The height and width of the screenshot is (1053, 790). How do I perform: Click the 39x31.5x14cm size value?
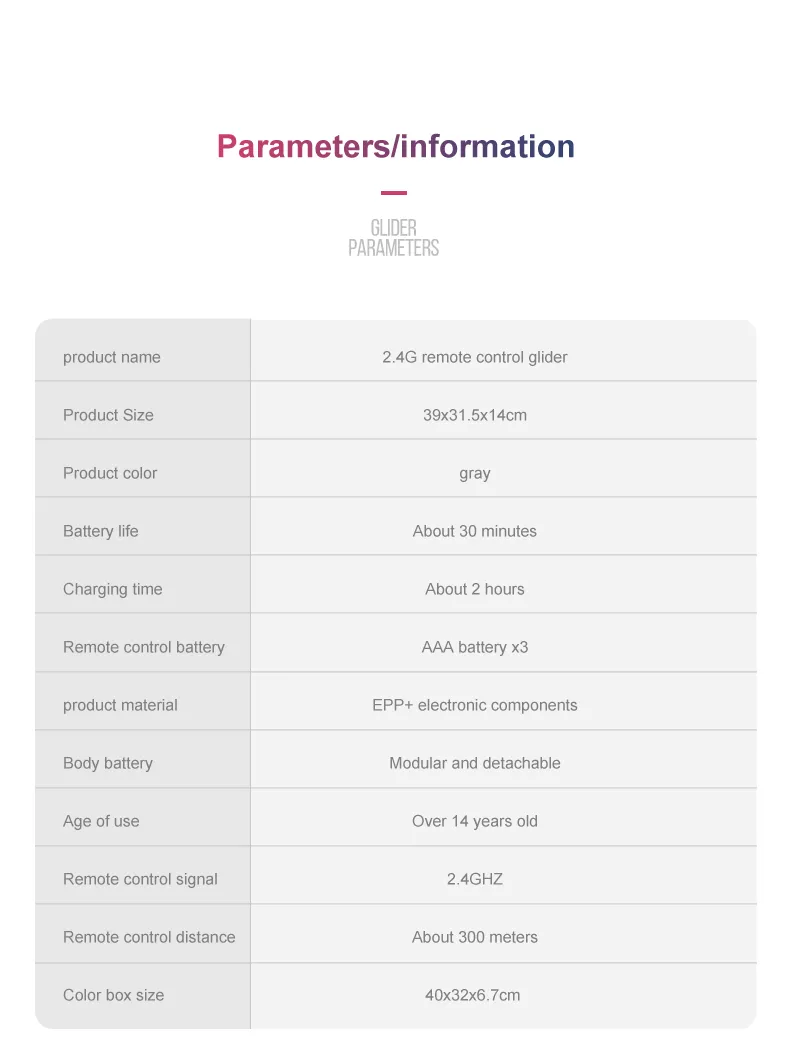(x=474, y=415)
